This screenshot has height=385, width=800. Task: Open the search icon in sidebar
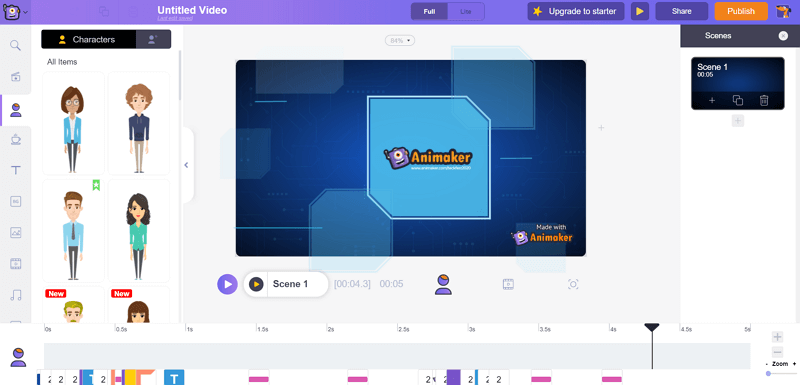(x=15, y=45)
